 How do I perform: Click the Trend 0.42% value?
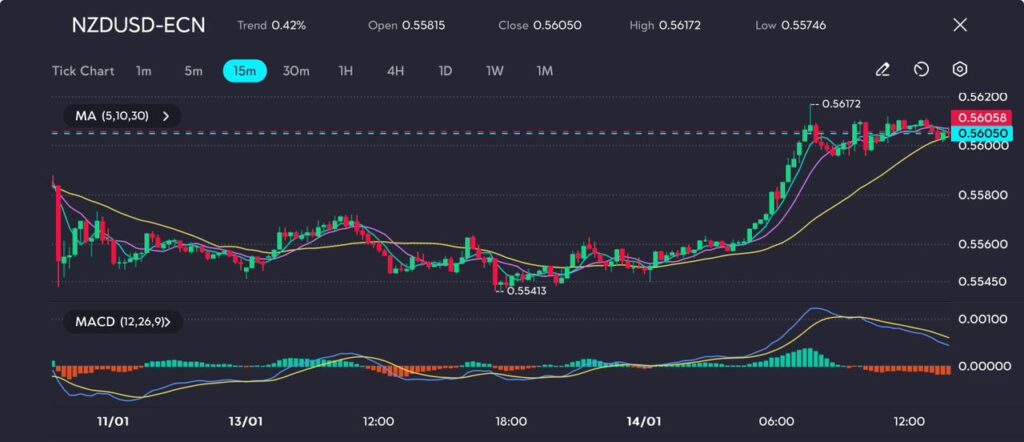point(271,25)
